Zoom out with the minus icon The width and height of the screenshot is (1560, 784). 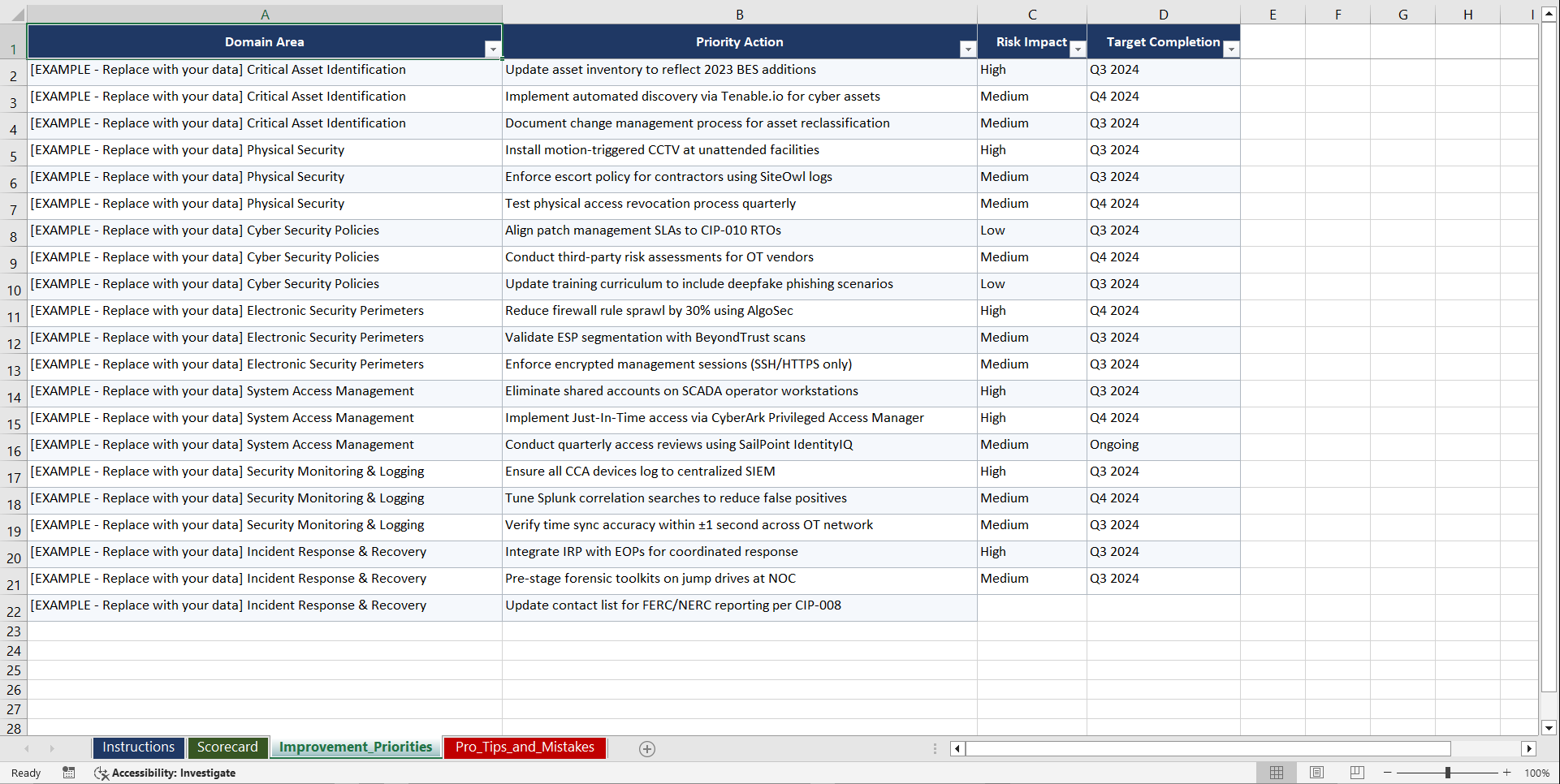pos(1387,772)
